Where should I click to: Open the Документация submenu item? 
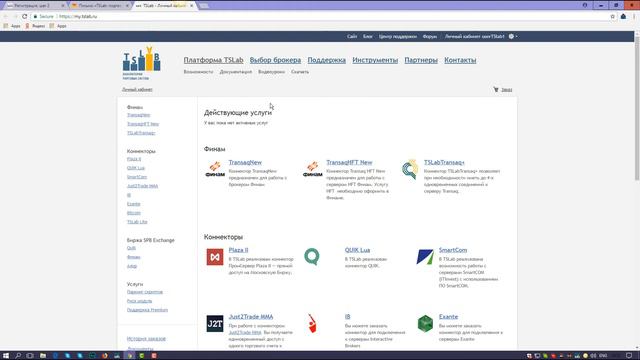236,72
